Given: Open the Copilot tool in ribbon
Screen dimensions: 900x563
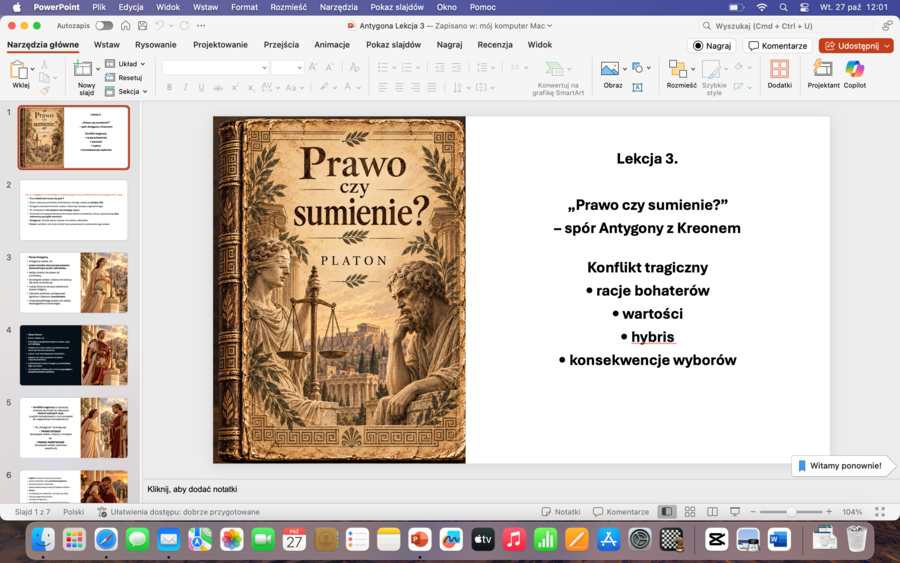Looking at the screenshot, I should click(x=854, y=75).
